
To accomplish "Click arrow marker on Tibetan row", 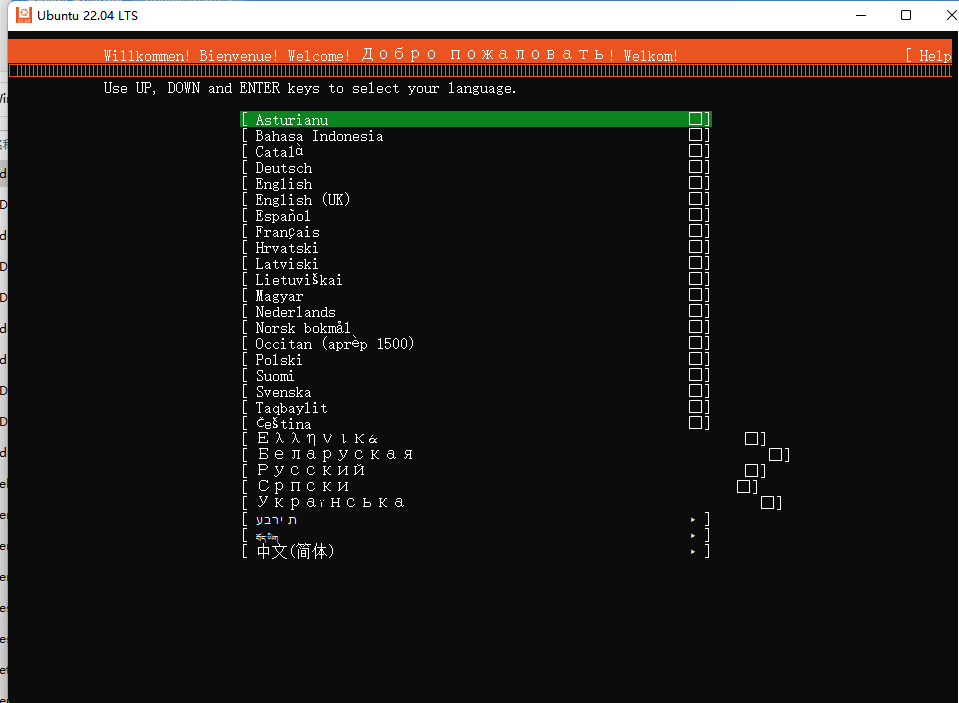I will (x=693, y=535).
